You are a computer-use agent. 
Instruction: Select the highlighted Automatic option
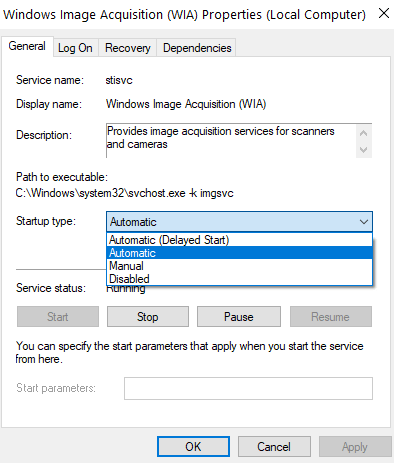click(x=239, y=253)
